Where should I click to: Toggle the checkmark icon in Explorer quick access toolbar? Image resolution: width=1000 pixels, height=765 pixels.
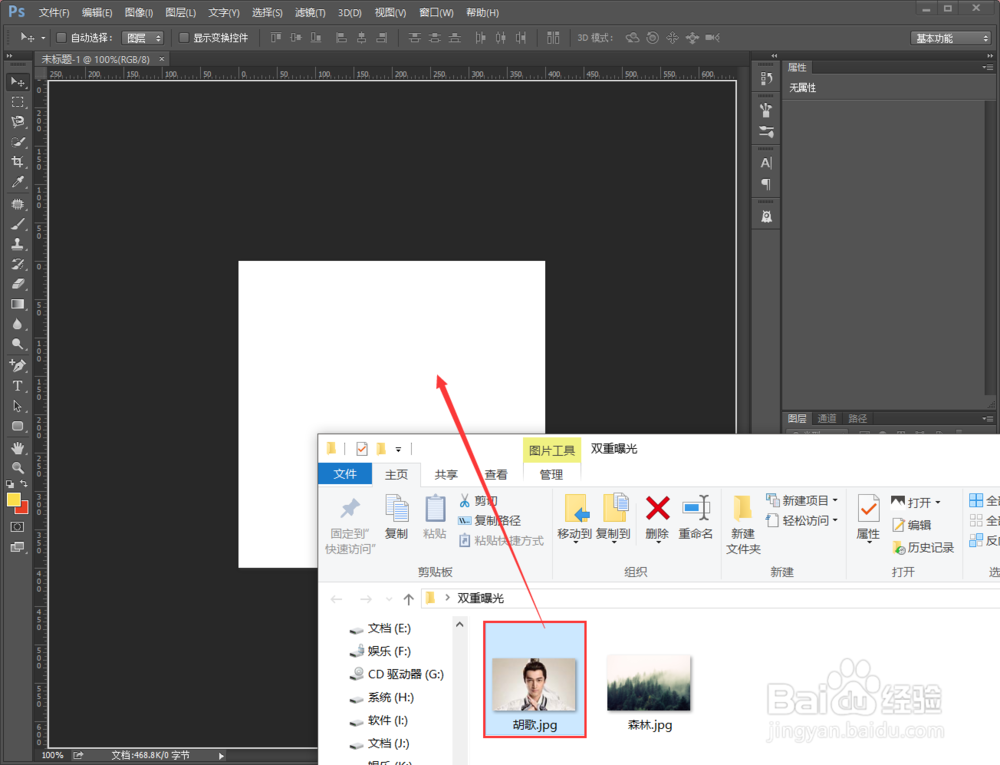[362, 449]
